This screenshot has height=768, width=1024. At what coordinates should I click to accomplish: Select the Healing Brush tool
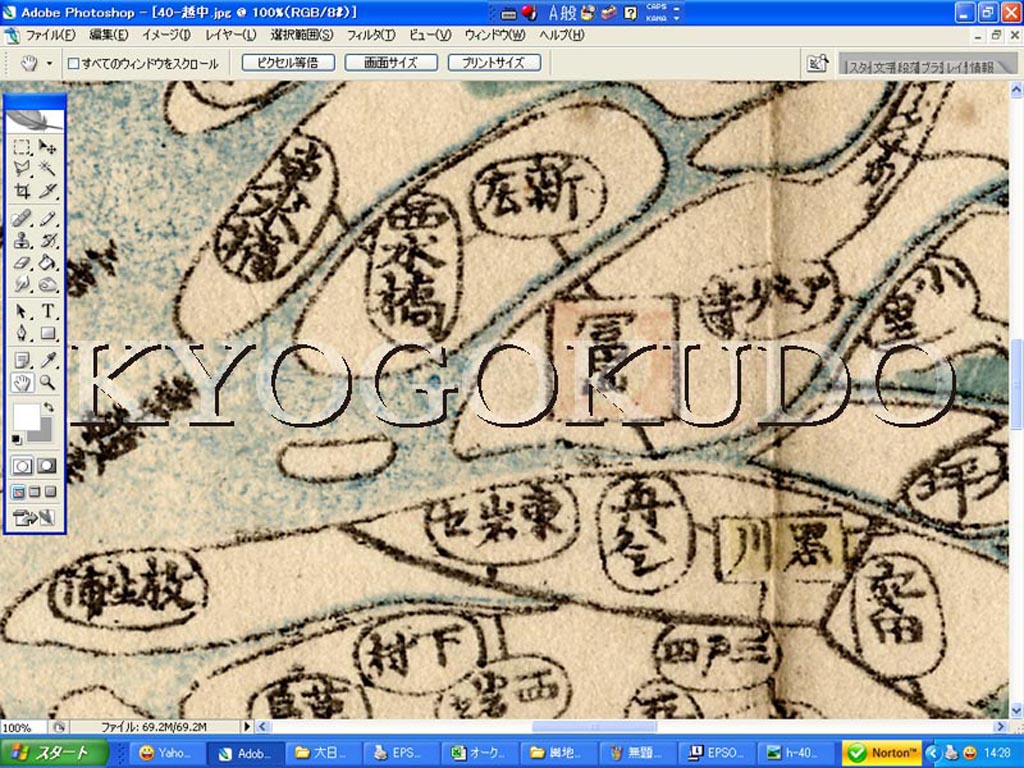pyautogui.click(x=22, y=217)
